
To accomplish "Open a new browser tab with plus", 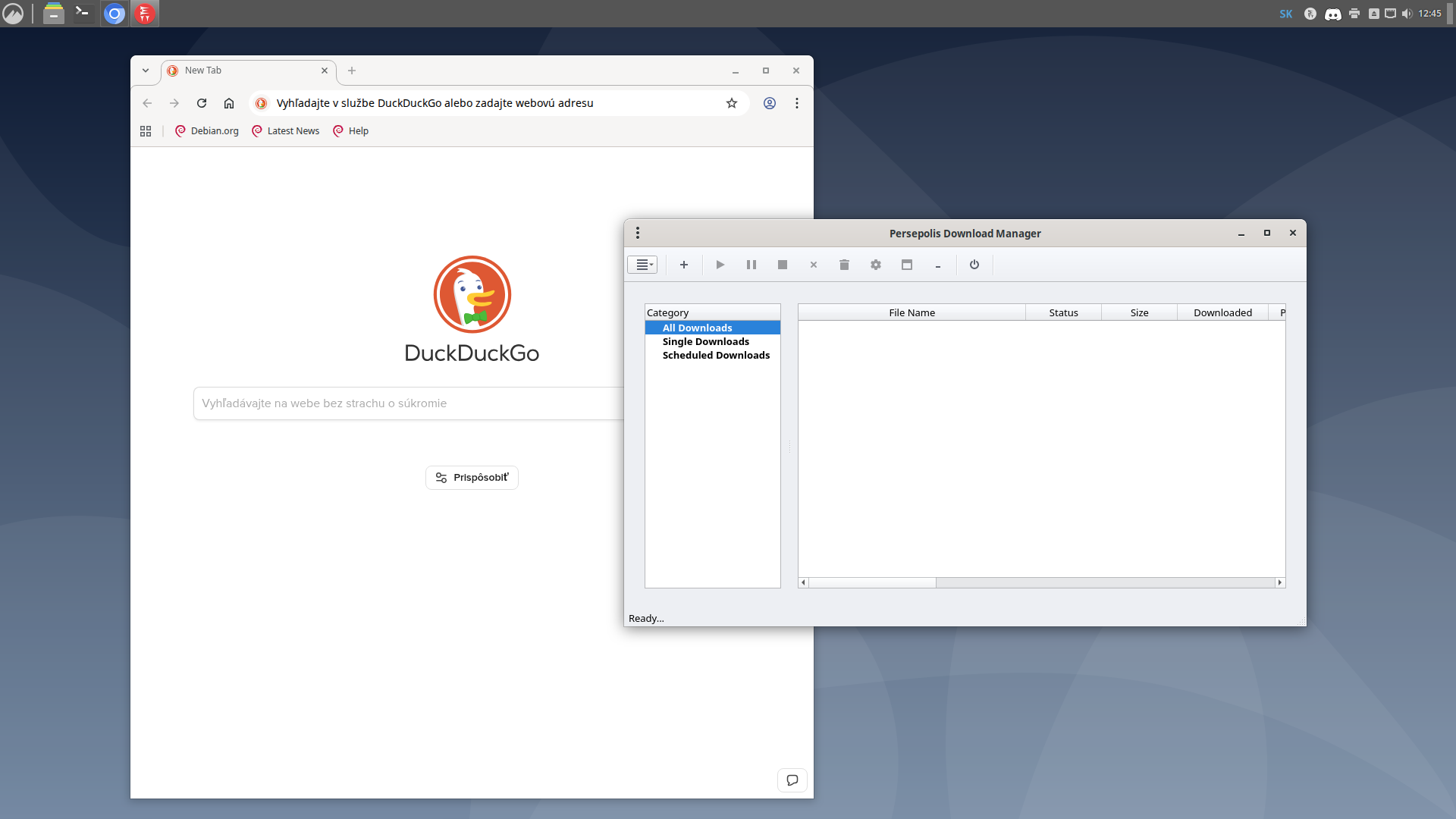I will tap(352, 71).
